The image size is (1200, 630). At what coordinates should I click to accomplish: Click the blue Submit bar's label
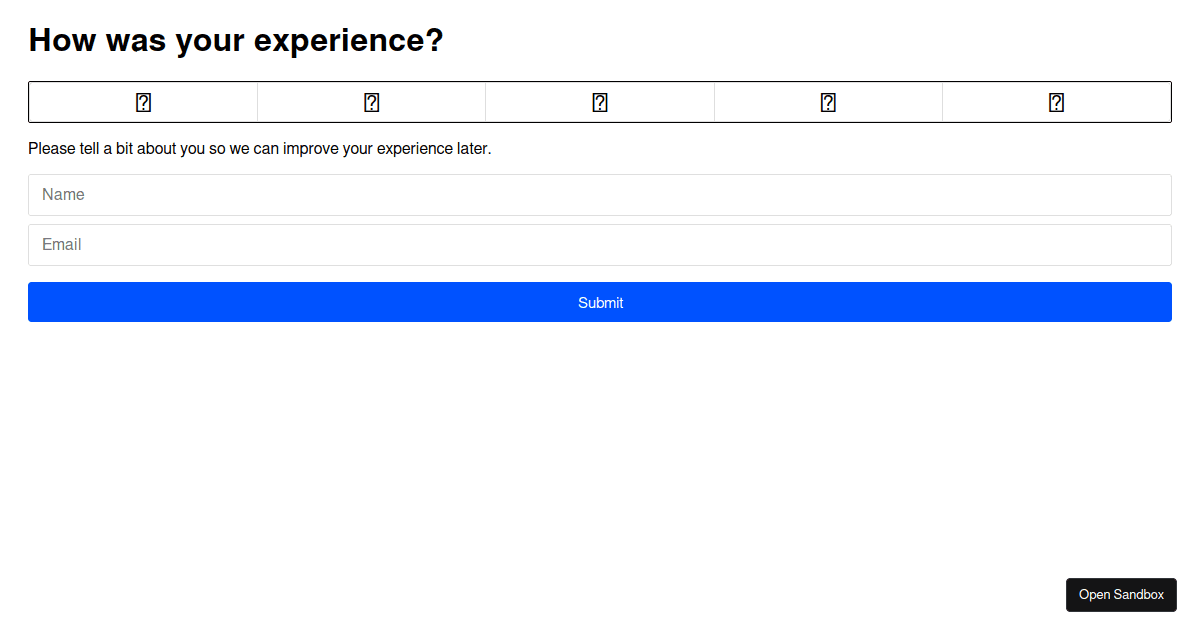click(x=600, y=303)
